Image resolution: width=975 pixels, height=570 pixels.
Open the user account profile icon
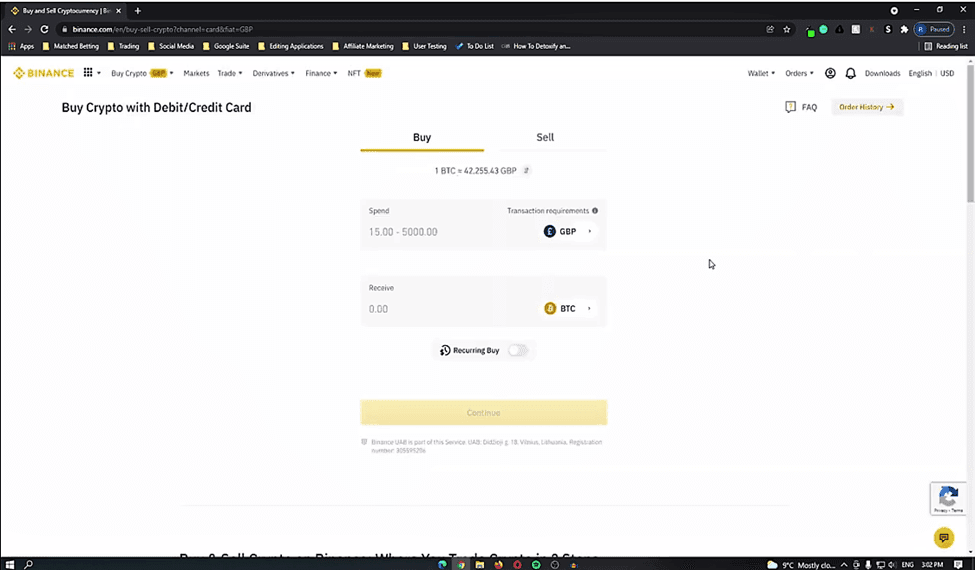pos(829,73)
